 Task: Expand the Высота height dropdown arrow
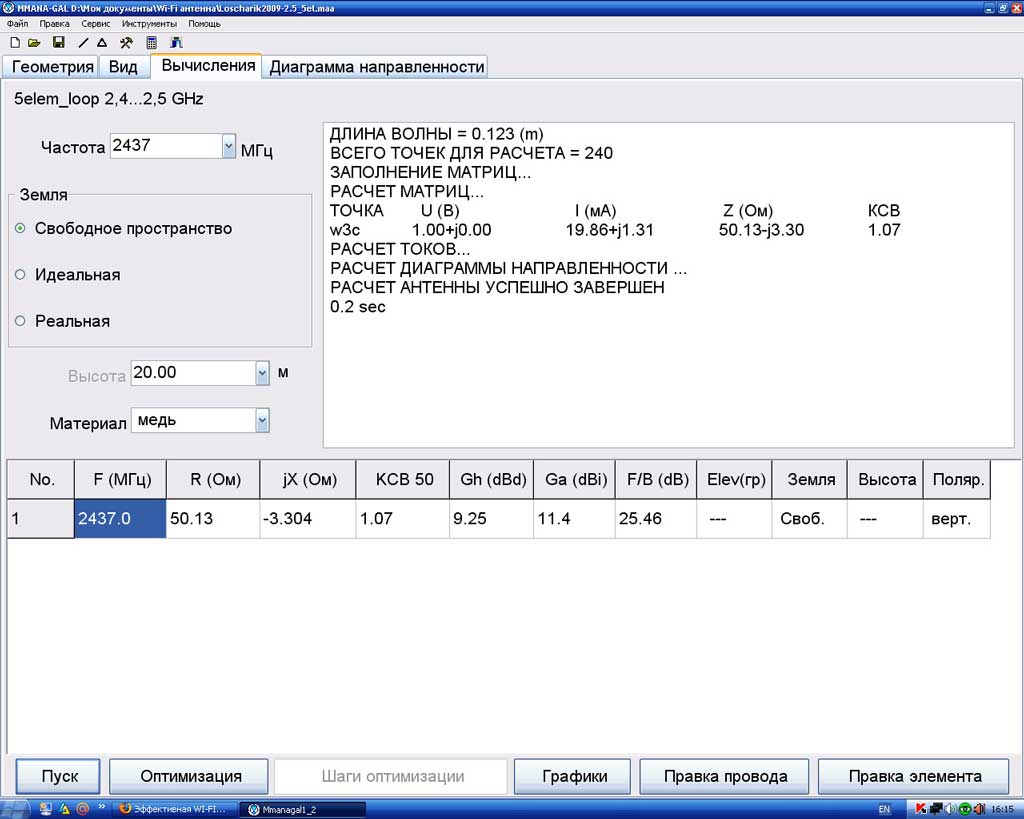coord(262,373)
